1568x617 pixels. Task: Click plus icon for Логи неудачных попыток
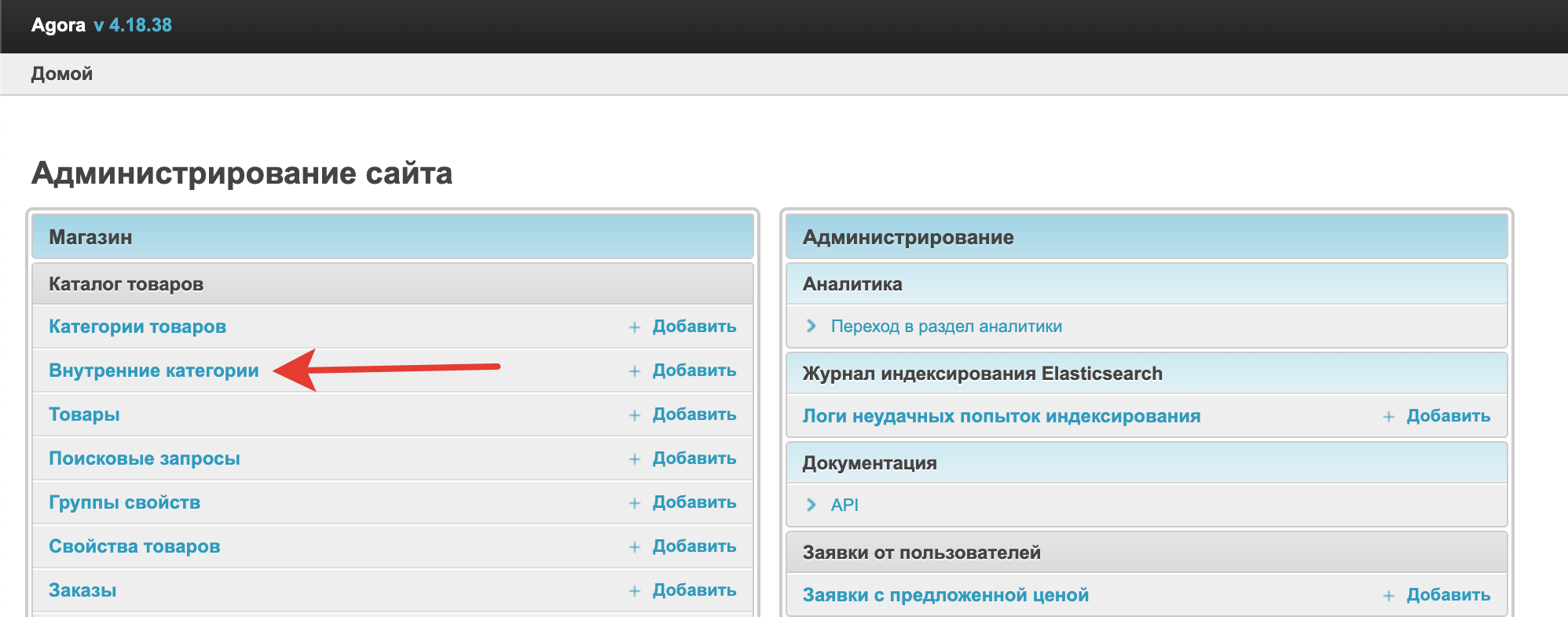pos(1389,417)
